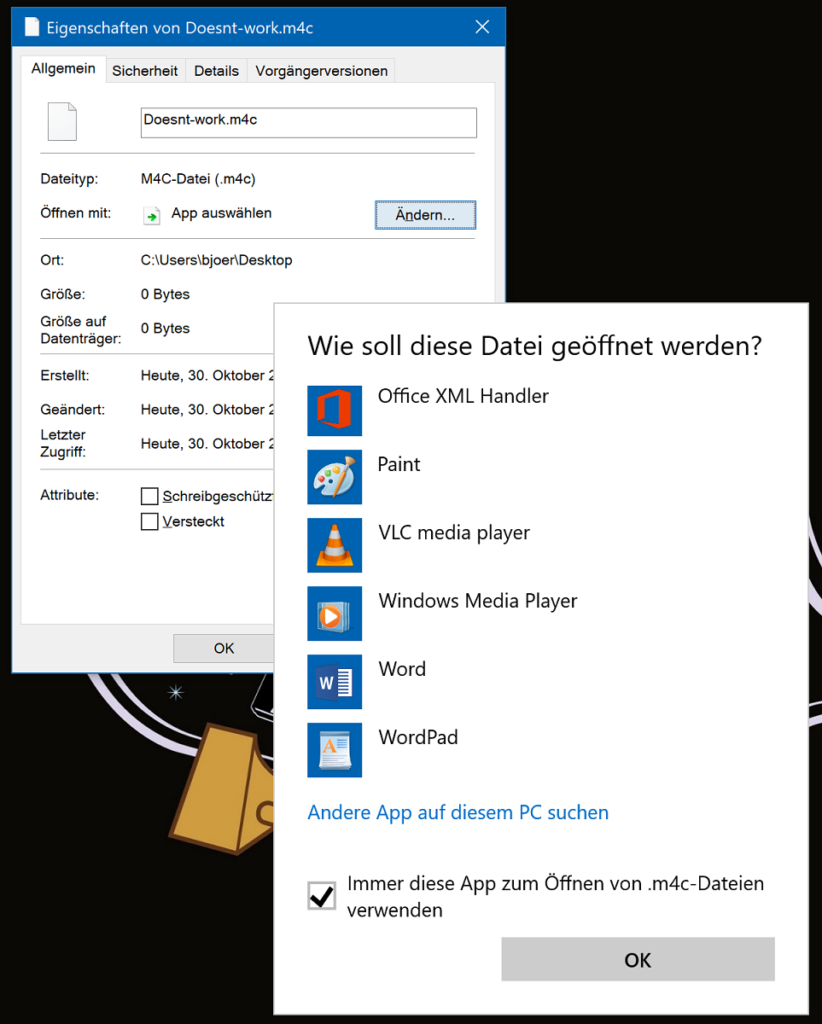Select the Paint label

coord(399,464)
